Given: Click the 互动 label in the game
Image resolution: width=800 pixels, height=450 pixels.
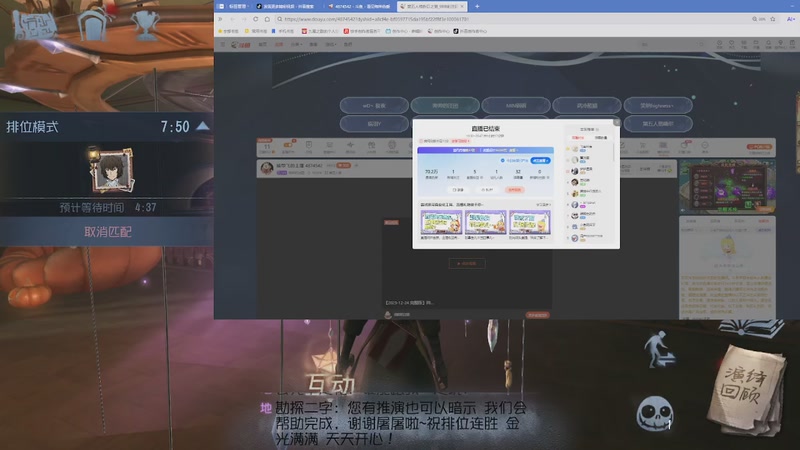Looking at the screenshot, I should (330, 384).
